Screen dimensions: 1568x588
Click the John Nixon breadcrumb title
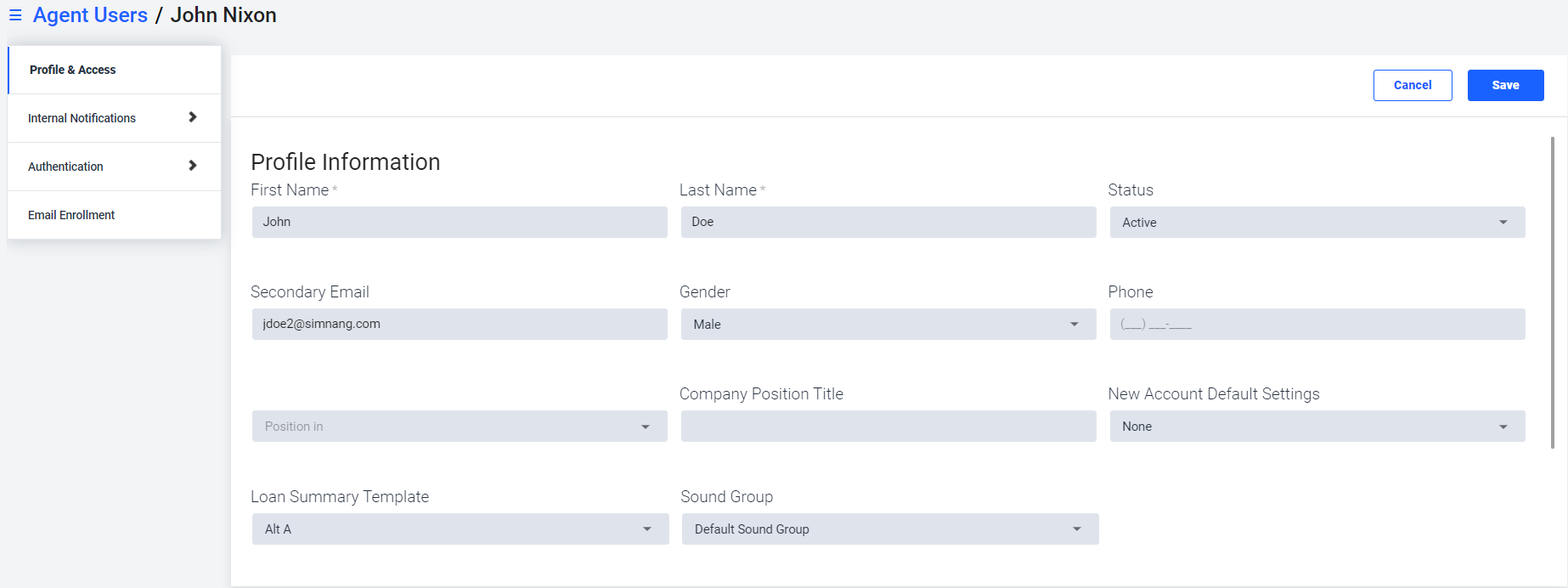(x=223, y=15)
